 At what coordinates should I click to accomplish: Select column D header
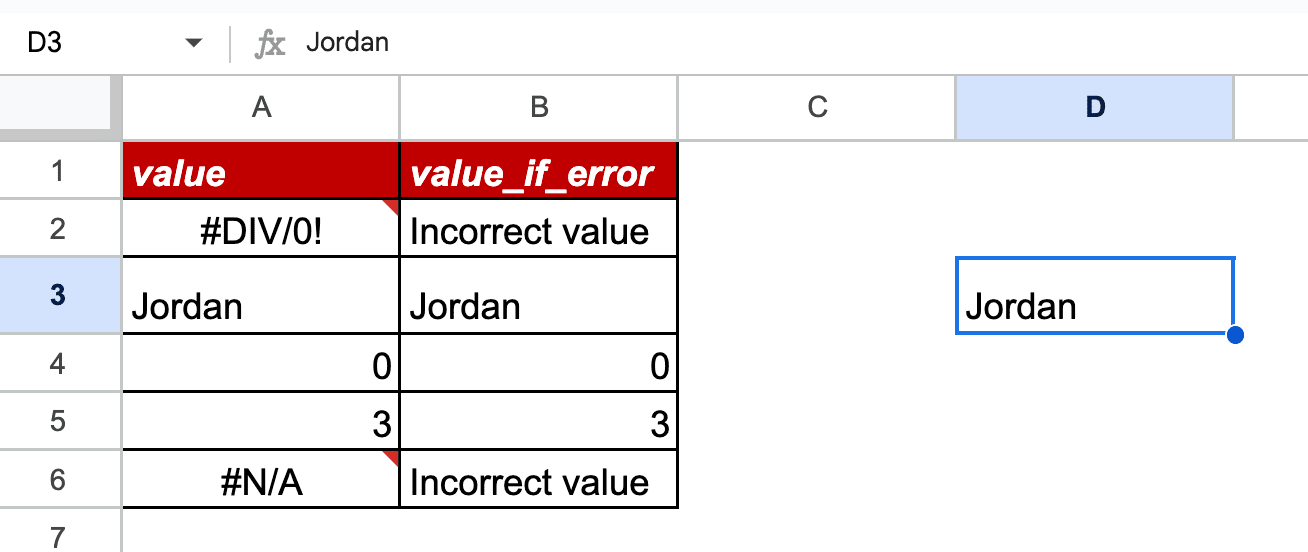(x=1095, y=107)
